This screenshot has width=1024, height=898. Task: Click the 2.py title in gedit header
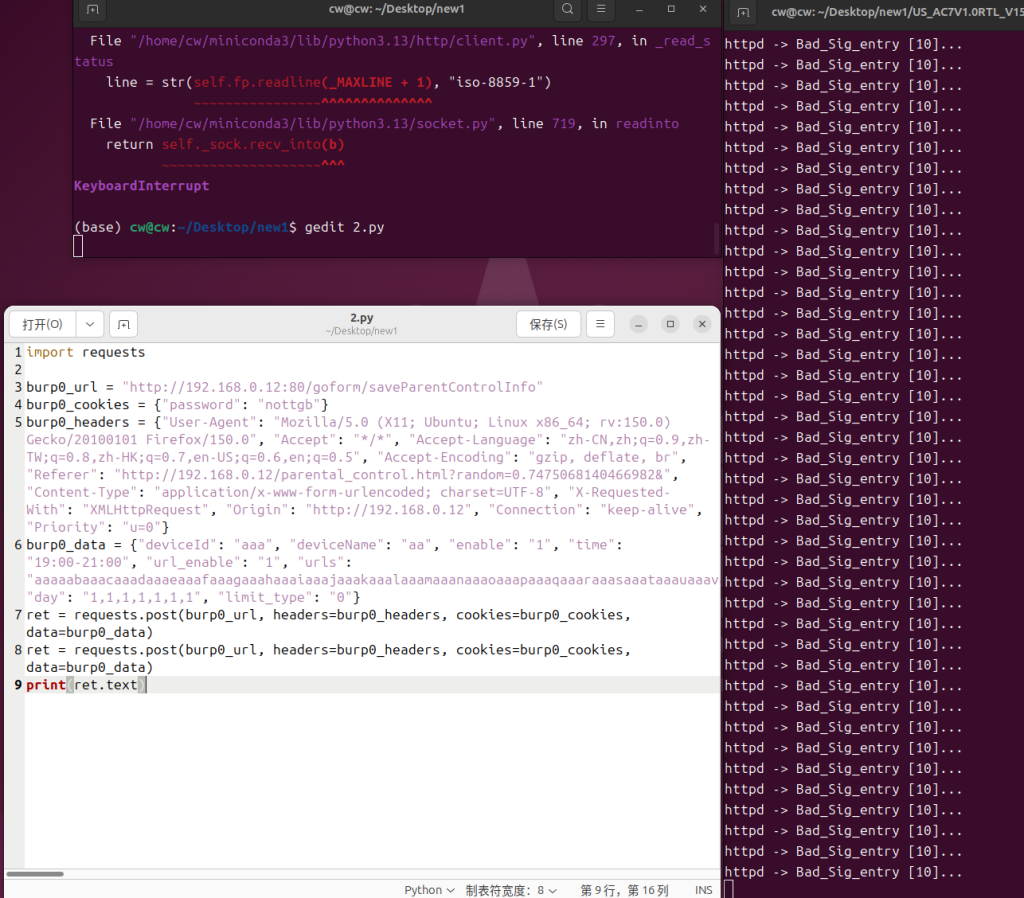pos(361,318)
